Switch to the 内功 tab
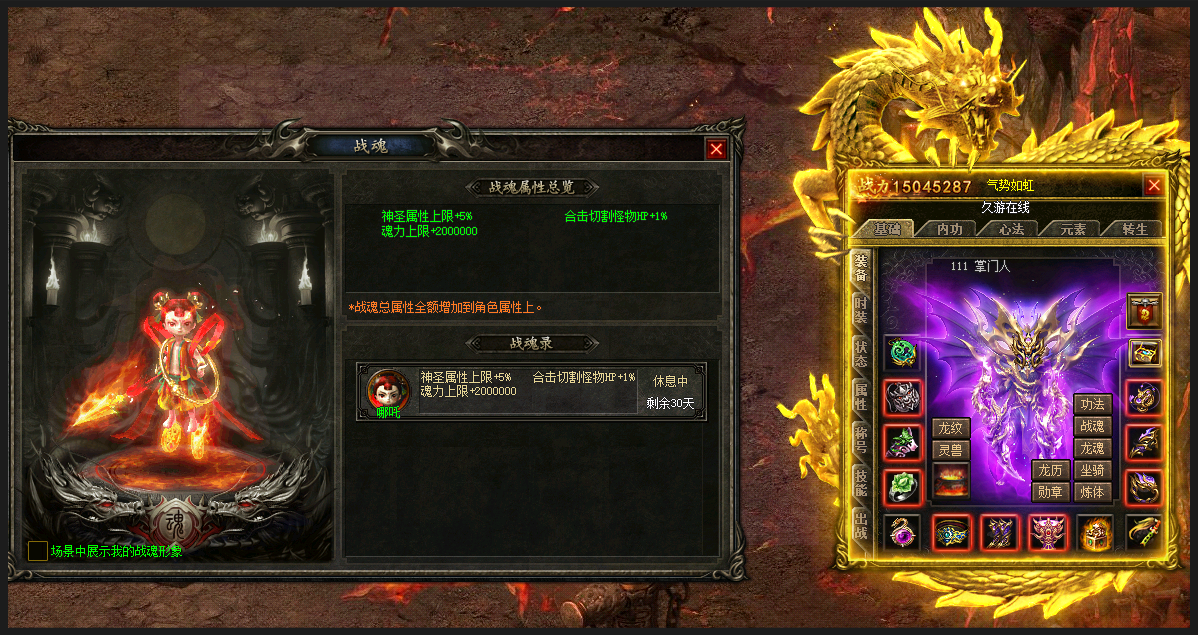 [949, 229]
